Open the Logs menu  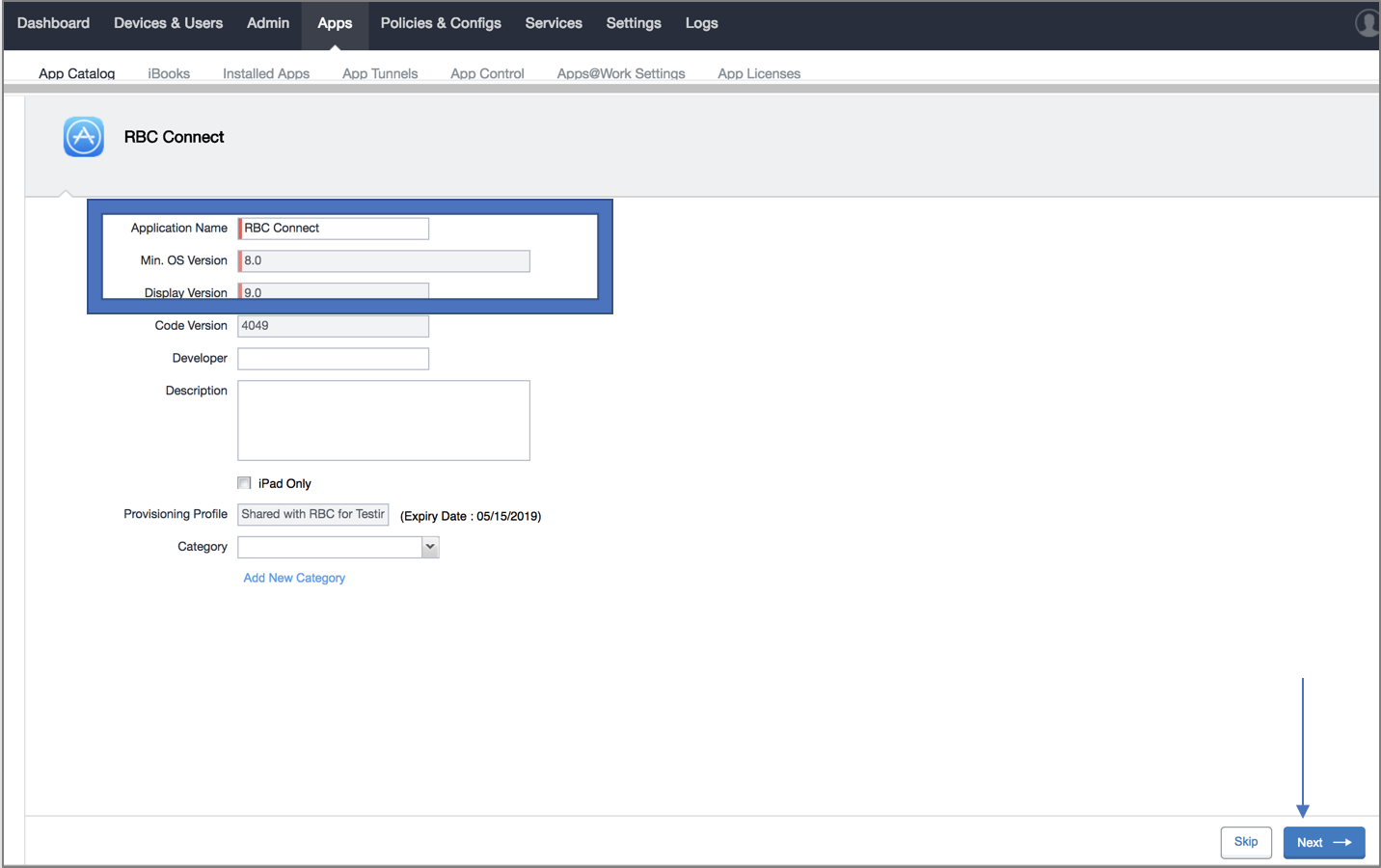tap(701, 23)
